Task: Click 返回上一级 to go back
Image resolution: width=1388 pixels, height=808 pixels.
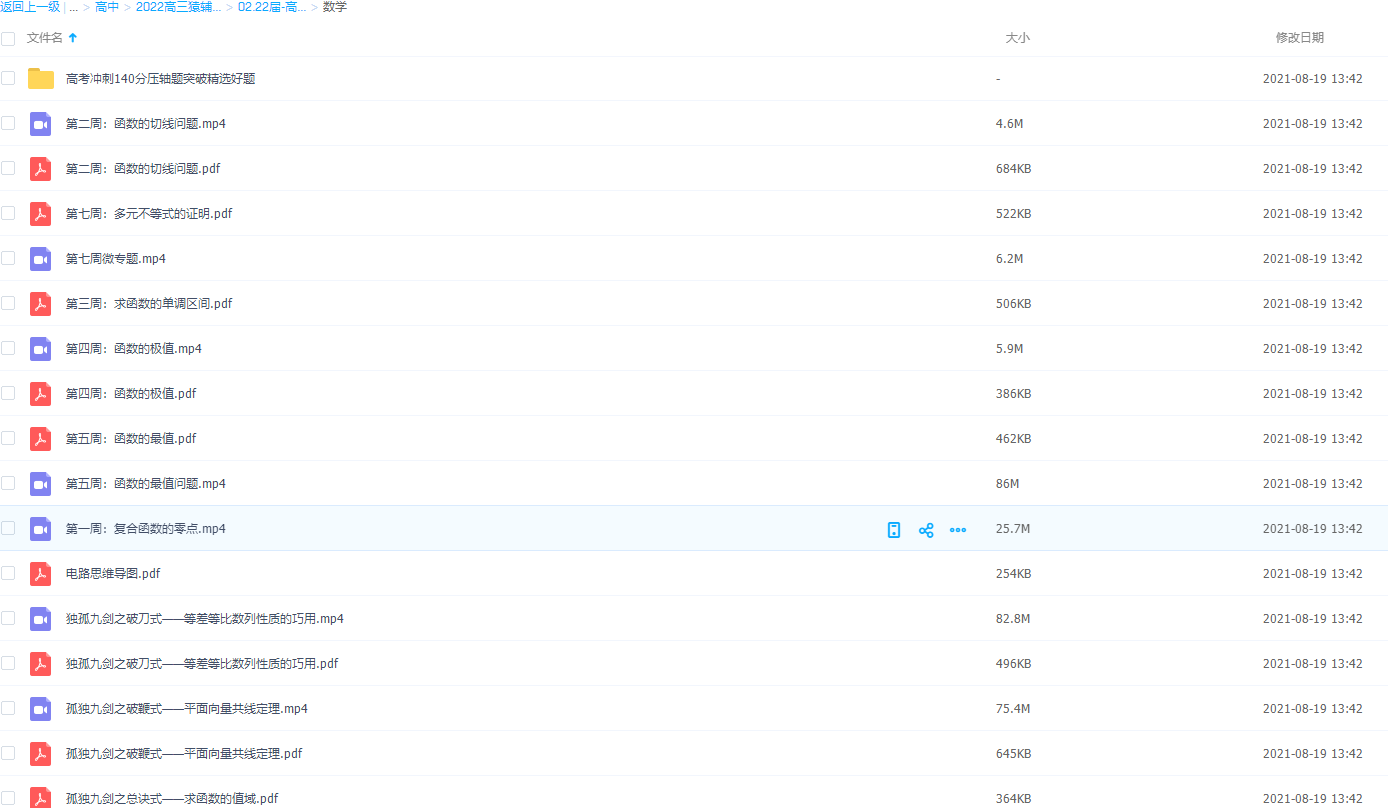Action: pyautogui.click(x=30, y=7)
